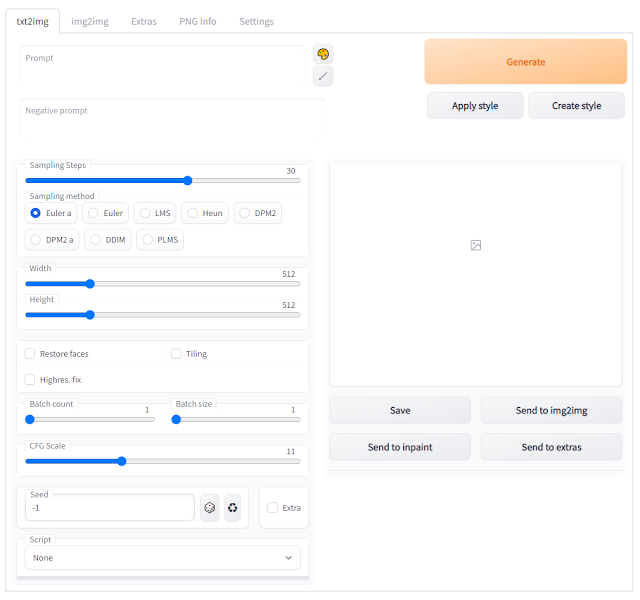Click the CFG Scale value 11
Viewport: 640px width, 600px height.
[x=291, y=451]
